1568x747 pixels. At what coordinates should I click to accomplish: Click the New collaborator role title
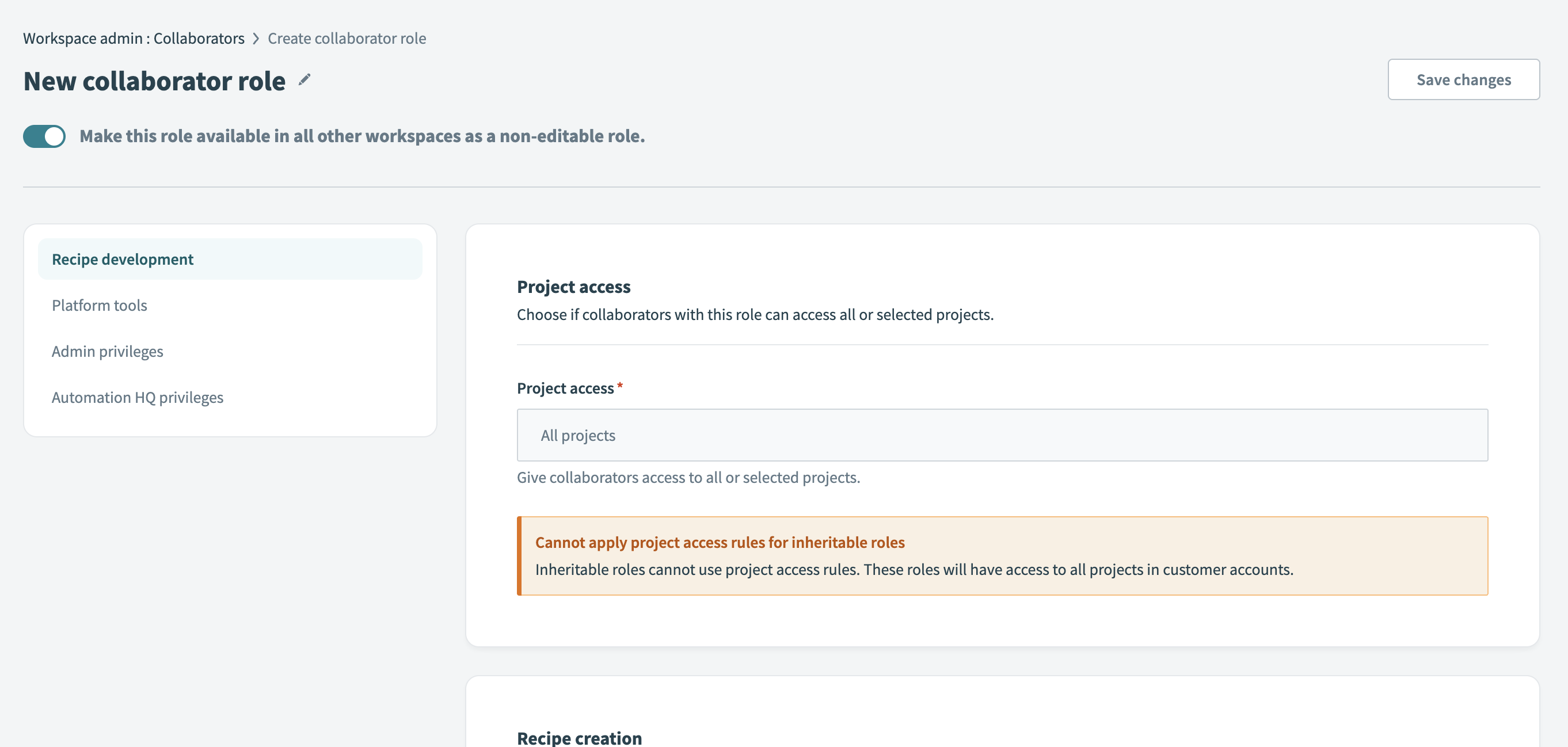click(x=155, y=81)
